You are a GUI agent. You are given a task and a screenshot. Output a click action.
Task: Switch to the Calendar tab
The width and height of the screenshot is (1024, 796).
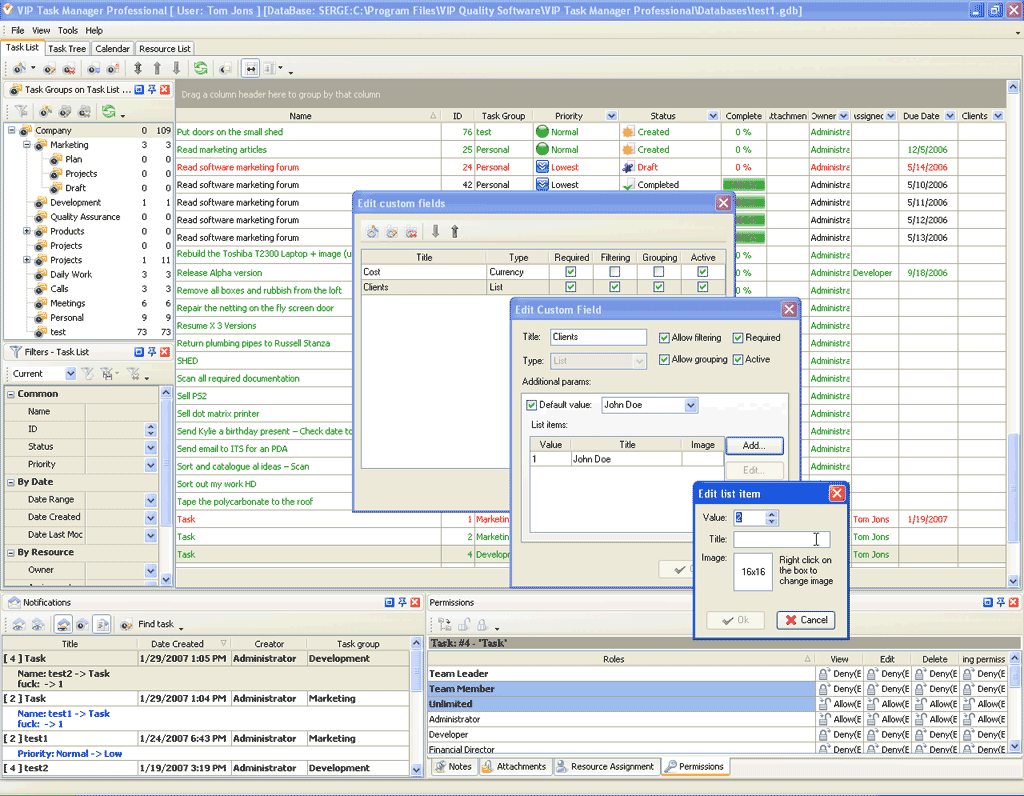112,48
